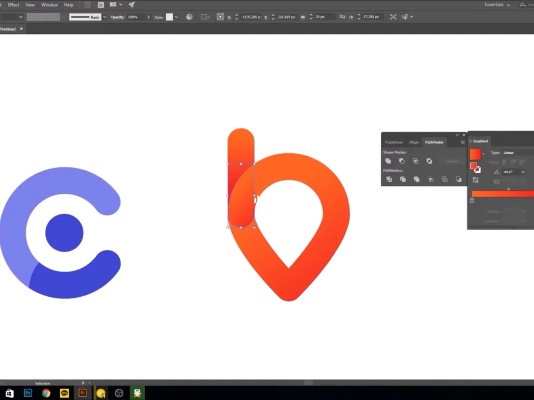
Task: Select the fill/stroke swatch in Gradient panel
Action: pyautogui.click(x=475, y=167)
